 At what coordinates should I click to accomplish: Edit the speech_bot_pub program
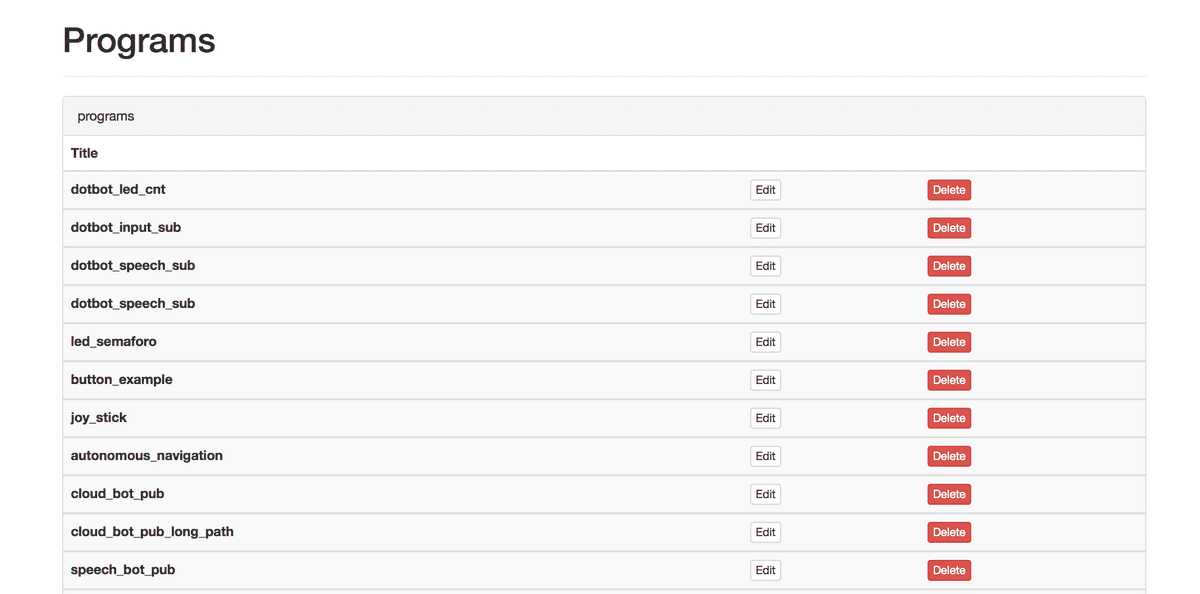(765, 570)
